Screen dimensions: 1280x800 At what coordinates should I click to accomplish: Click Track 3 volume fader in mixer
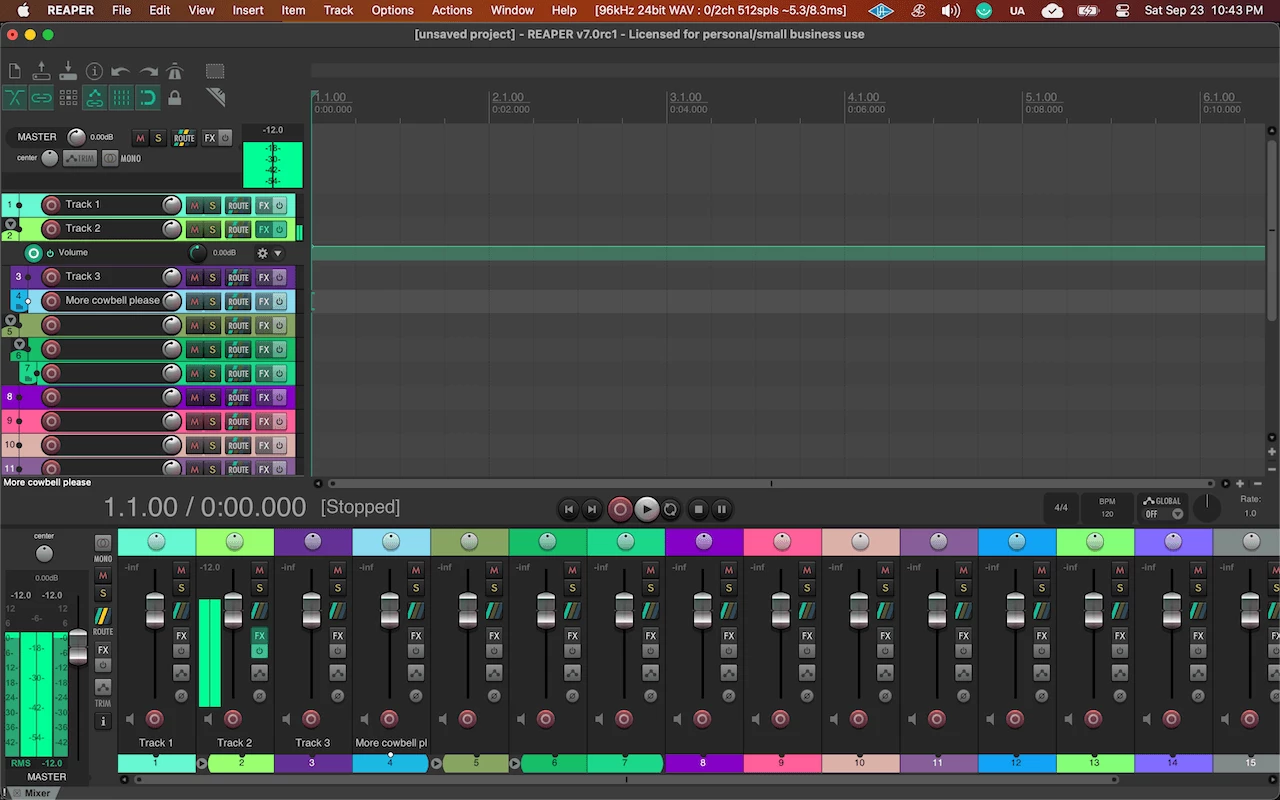(312, 610)
